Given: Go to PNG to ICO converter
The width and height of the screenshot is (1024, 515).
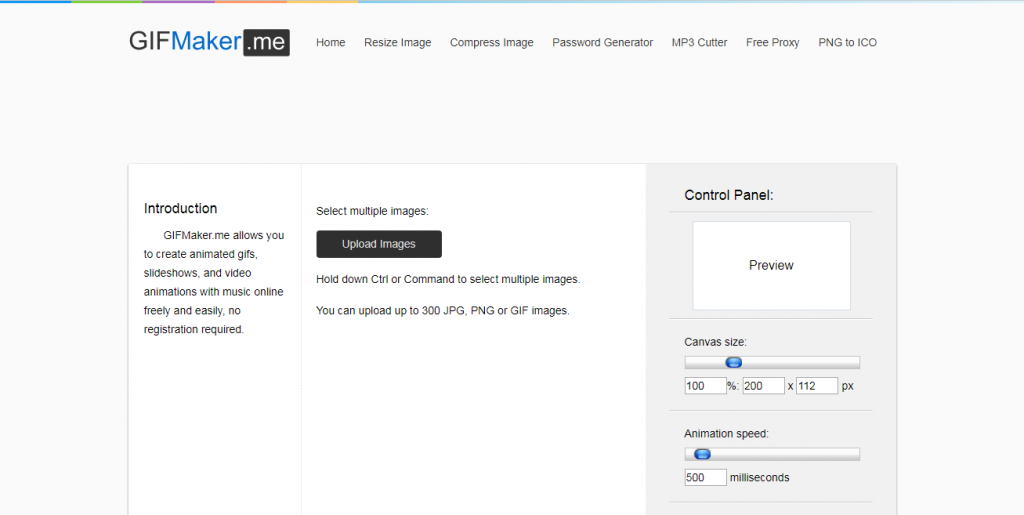Looking at the screenshot, I should pyautogui.click(x=848, y=42).
